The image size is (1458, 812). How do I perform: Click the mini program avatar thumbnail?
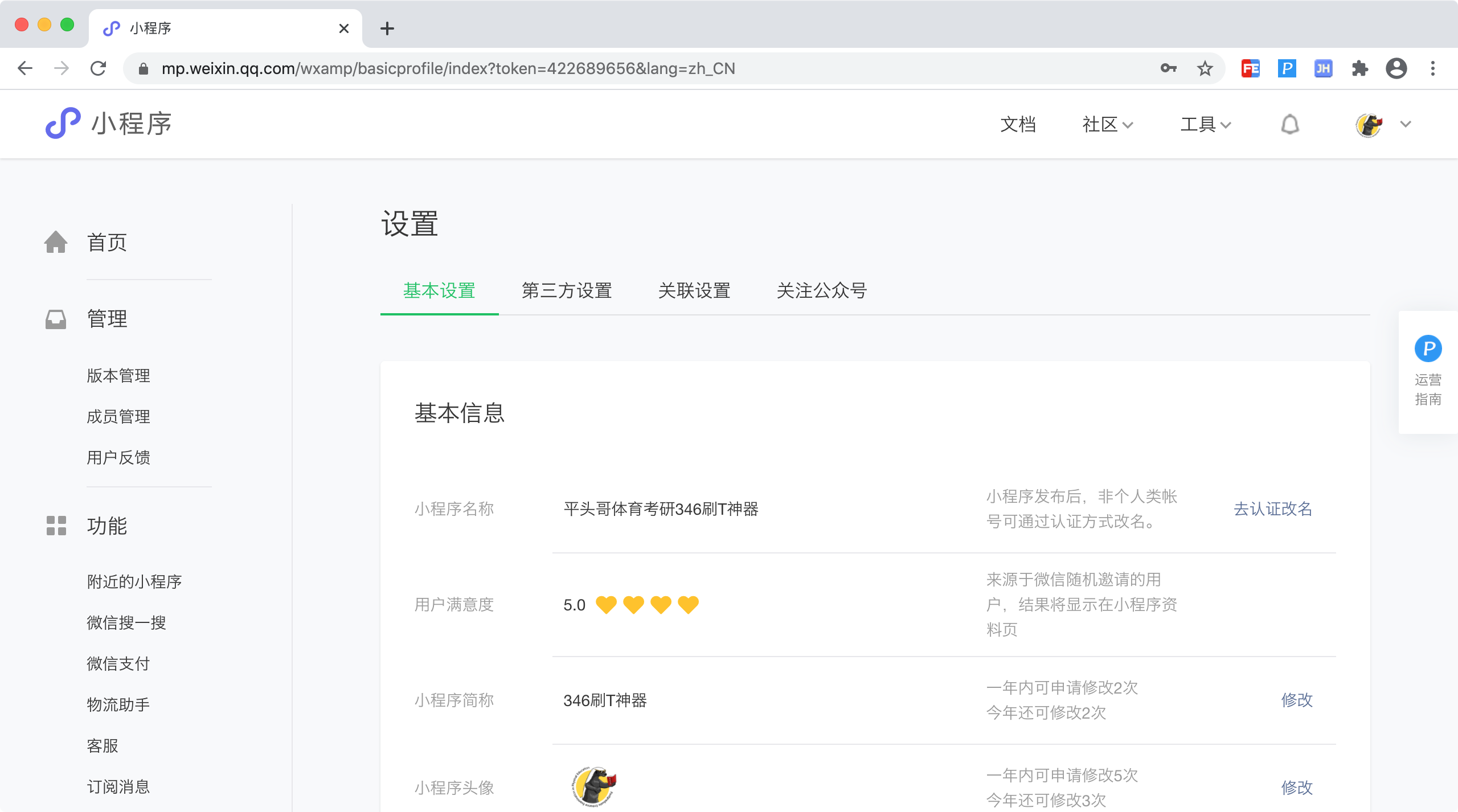[594, 786]
